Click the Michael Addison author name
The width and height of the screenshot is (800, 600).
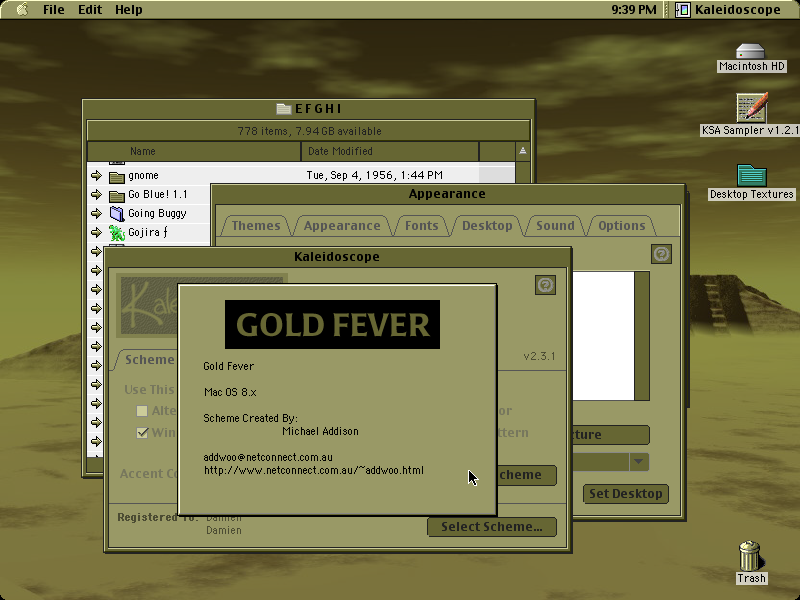pyautogui.click(x=320, y=431)
